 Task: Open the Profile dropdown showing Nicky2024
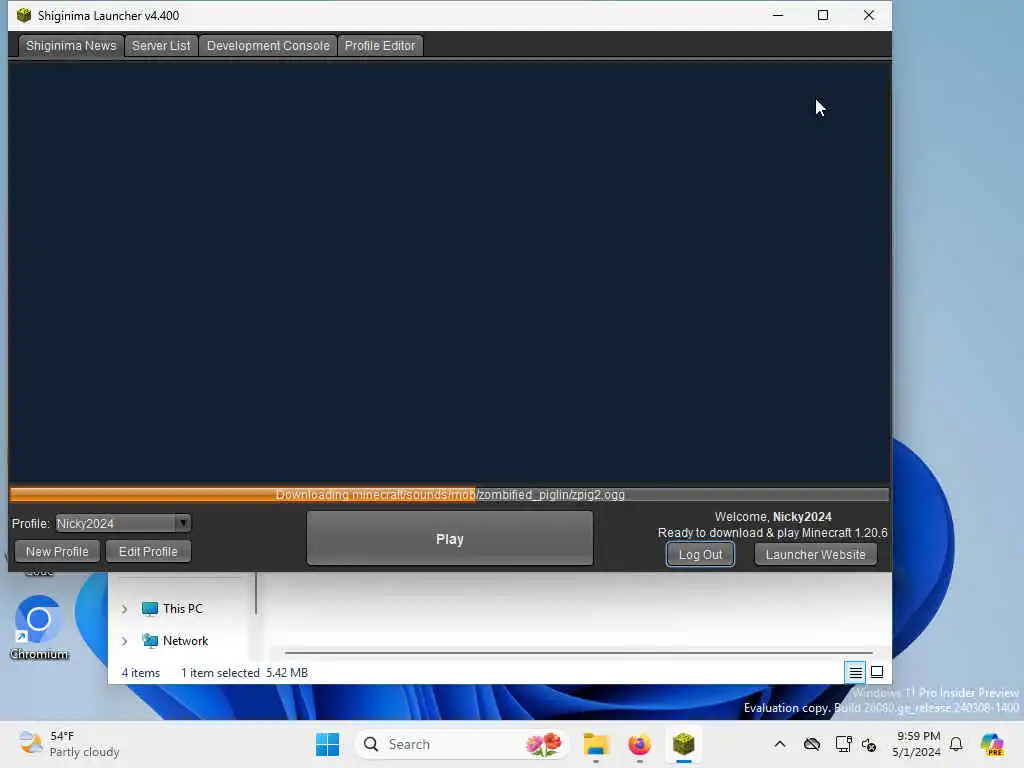tap(123, 523)
